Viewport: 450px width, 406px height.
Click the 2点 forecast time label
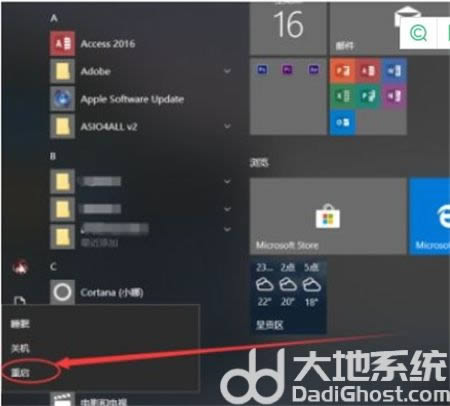click(288, 268)
